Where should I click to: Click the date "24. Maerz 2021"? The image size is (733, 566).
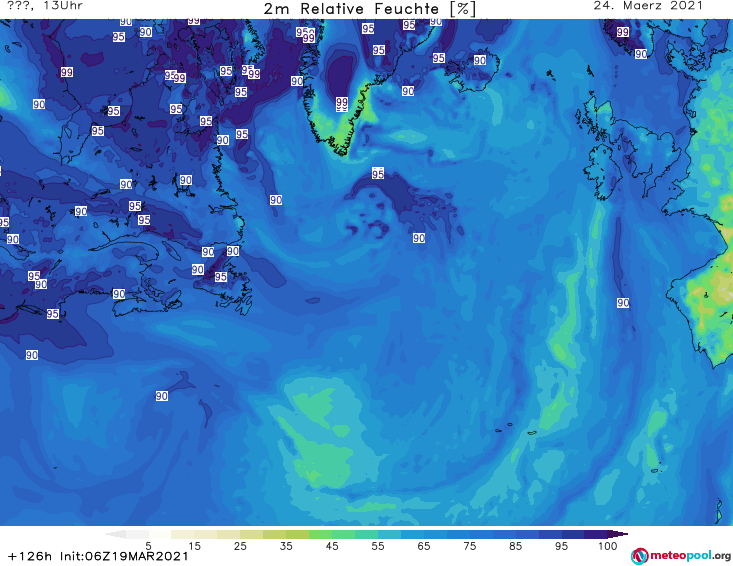648,6
